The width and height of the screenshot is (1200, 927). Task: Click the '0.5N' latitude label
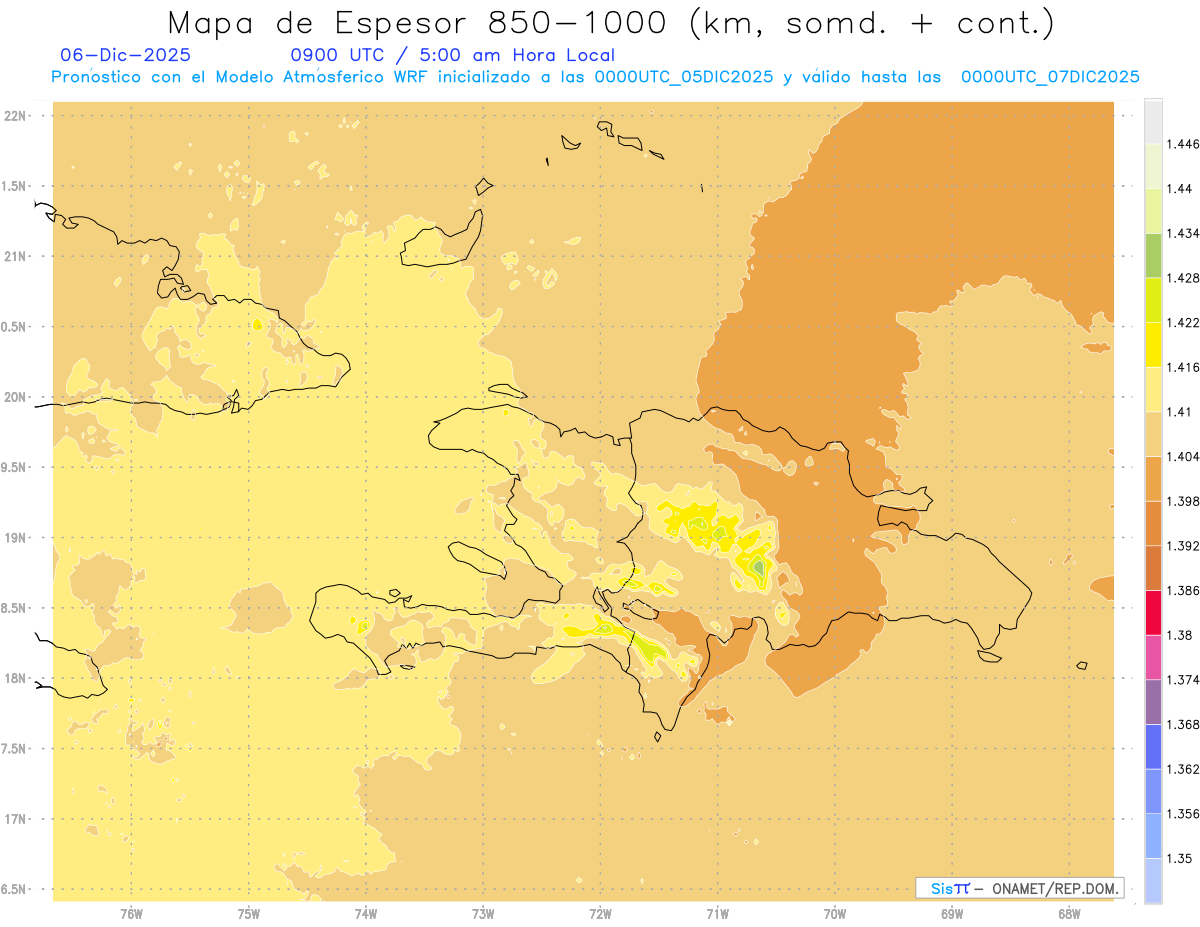pos(15,327)
